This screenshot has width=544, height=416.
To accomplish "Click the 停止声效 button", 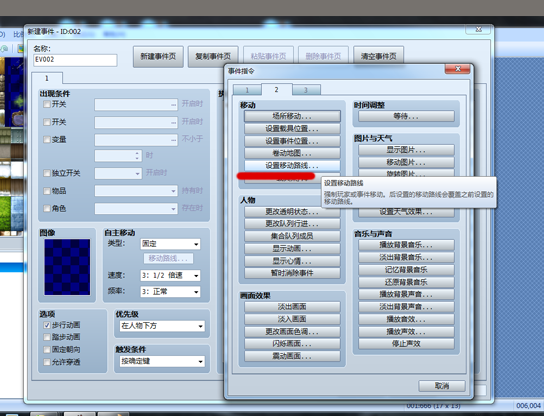I will click(x=406, y=344).
